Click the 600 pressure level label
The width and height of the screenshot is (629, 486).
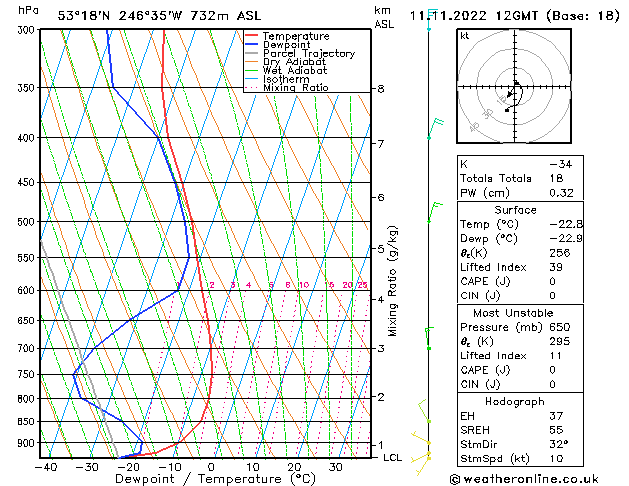click(28, 290)
